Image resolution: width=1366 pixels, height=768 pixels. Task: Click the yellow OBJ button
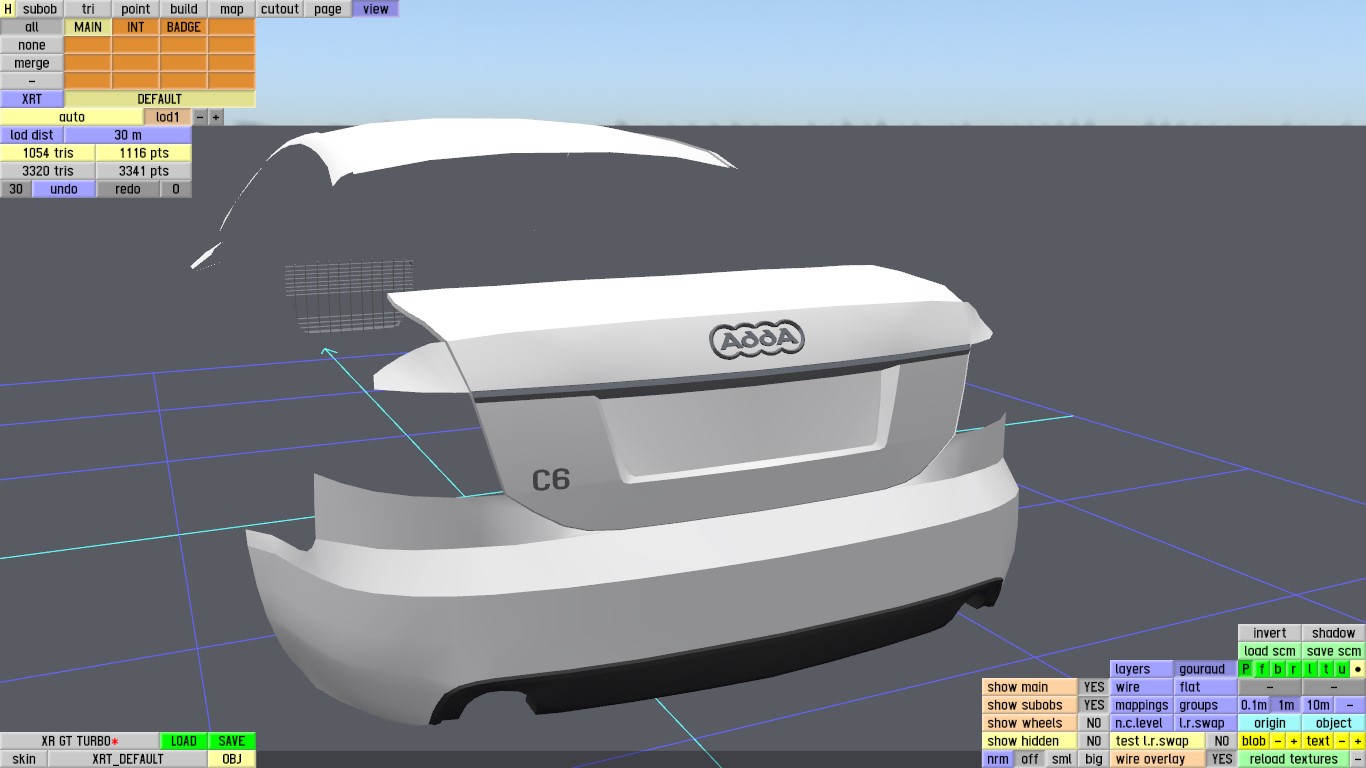(x=232, y=759)
